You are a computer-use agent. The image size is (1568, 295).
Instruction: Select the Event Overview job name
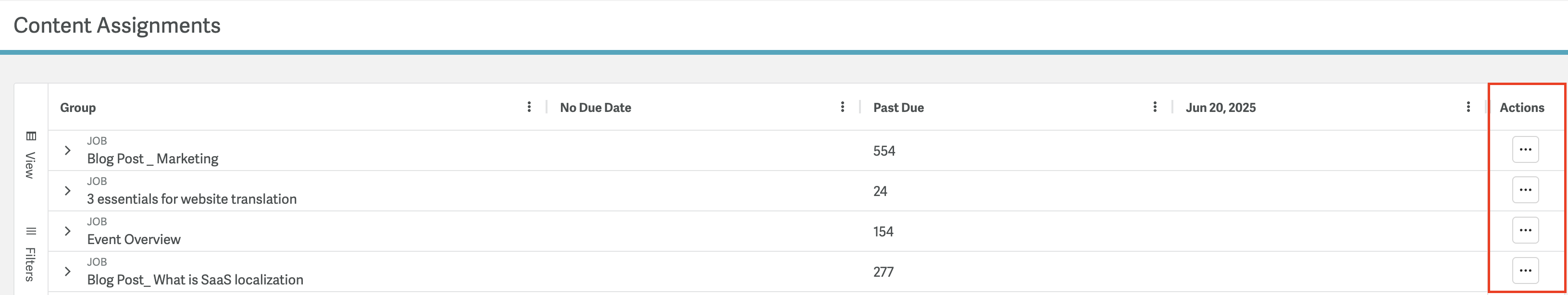(x=134, y=240)
